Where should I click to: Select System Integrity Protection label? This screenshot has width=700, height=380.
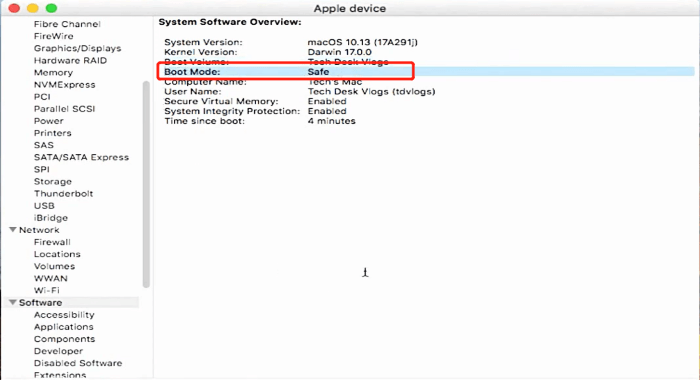[x=232, y=111]
